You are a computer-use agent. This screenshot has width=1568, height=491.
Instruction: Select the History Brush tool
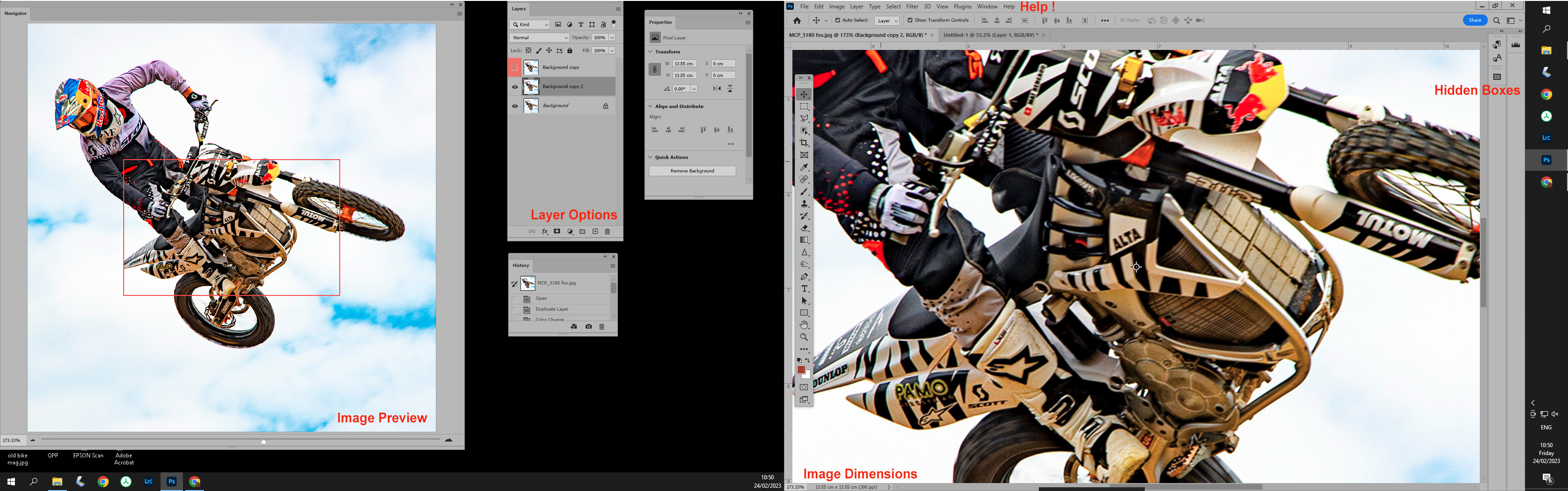coord(804,216)
